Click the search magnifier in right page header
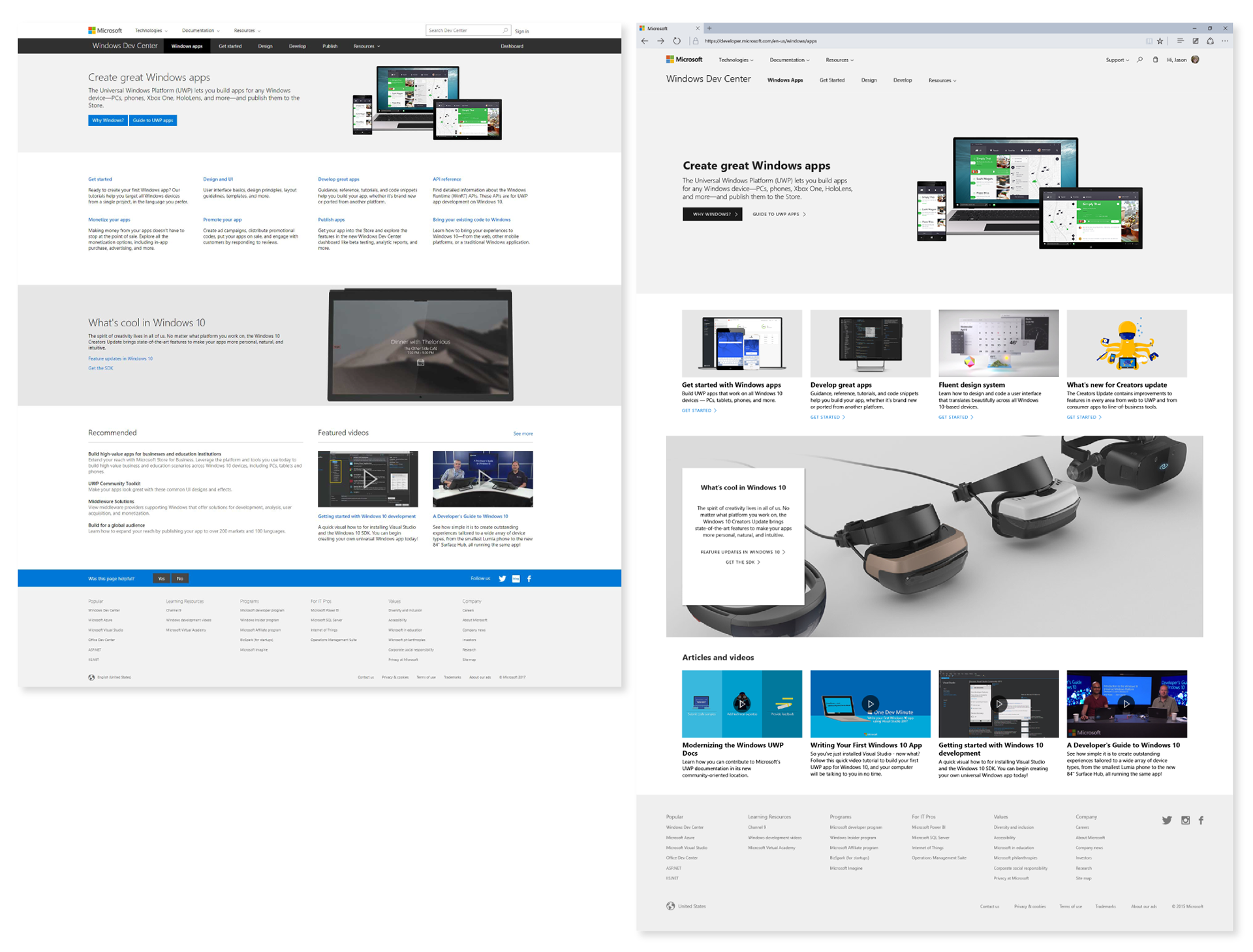This screenshot has height=952, width=1253. point(1140,60)
